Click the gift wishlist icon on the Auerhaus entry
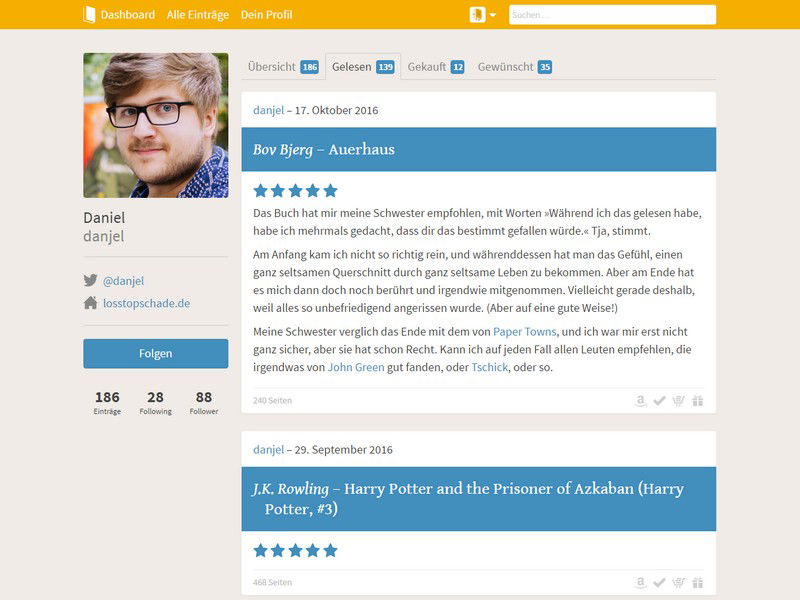 pos(697,401)
